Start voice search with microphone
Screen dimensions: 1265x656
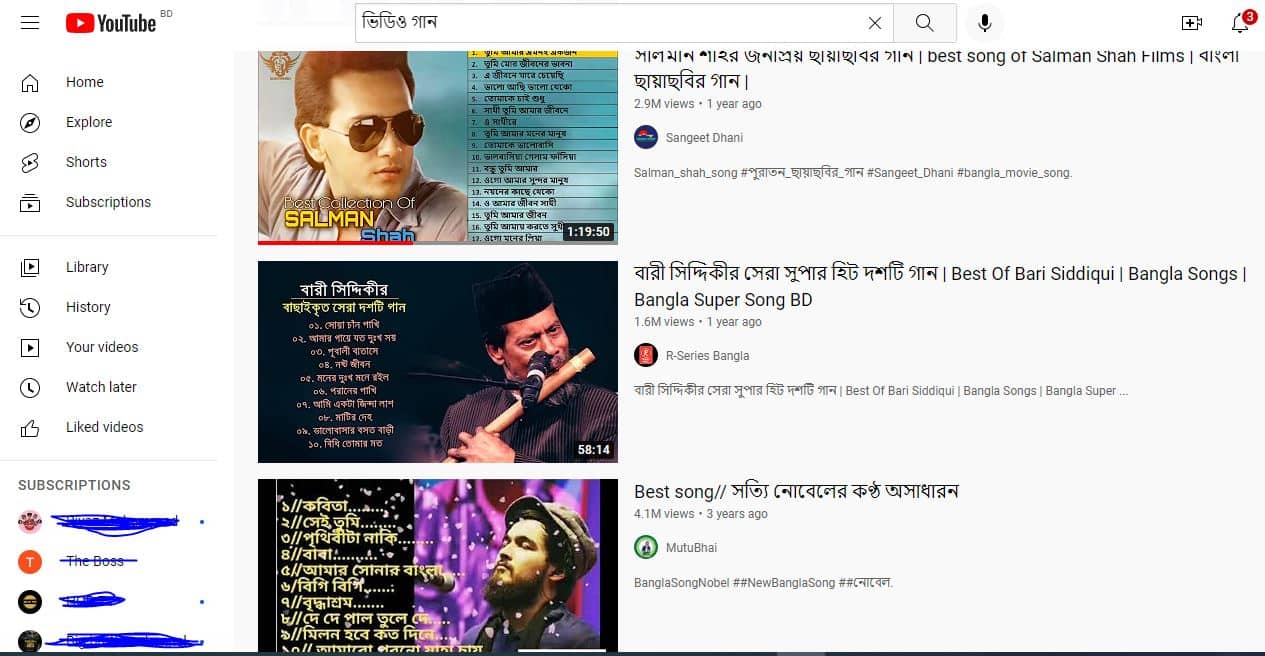[984, 23]
